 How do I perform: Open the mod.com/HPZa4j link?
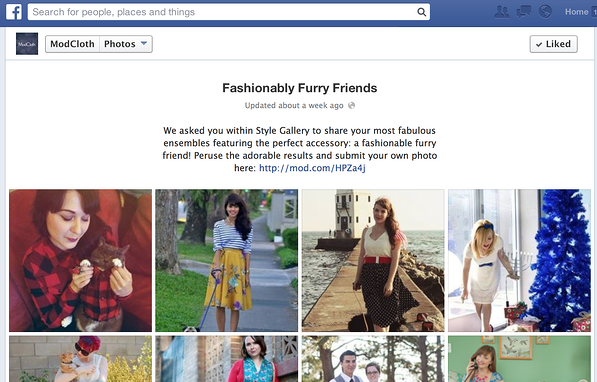pyautogui.click(x=312, y=168)
